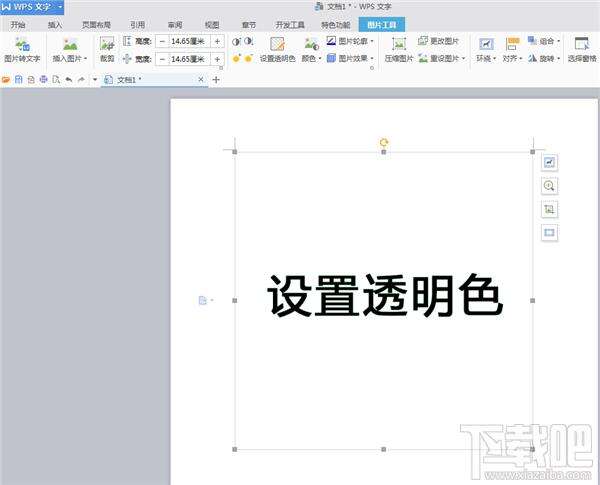Increase height with the plus button
The width and height of the screenshot is (600, 485).
(x=217, y=41)
